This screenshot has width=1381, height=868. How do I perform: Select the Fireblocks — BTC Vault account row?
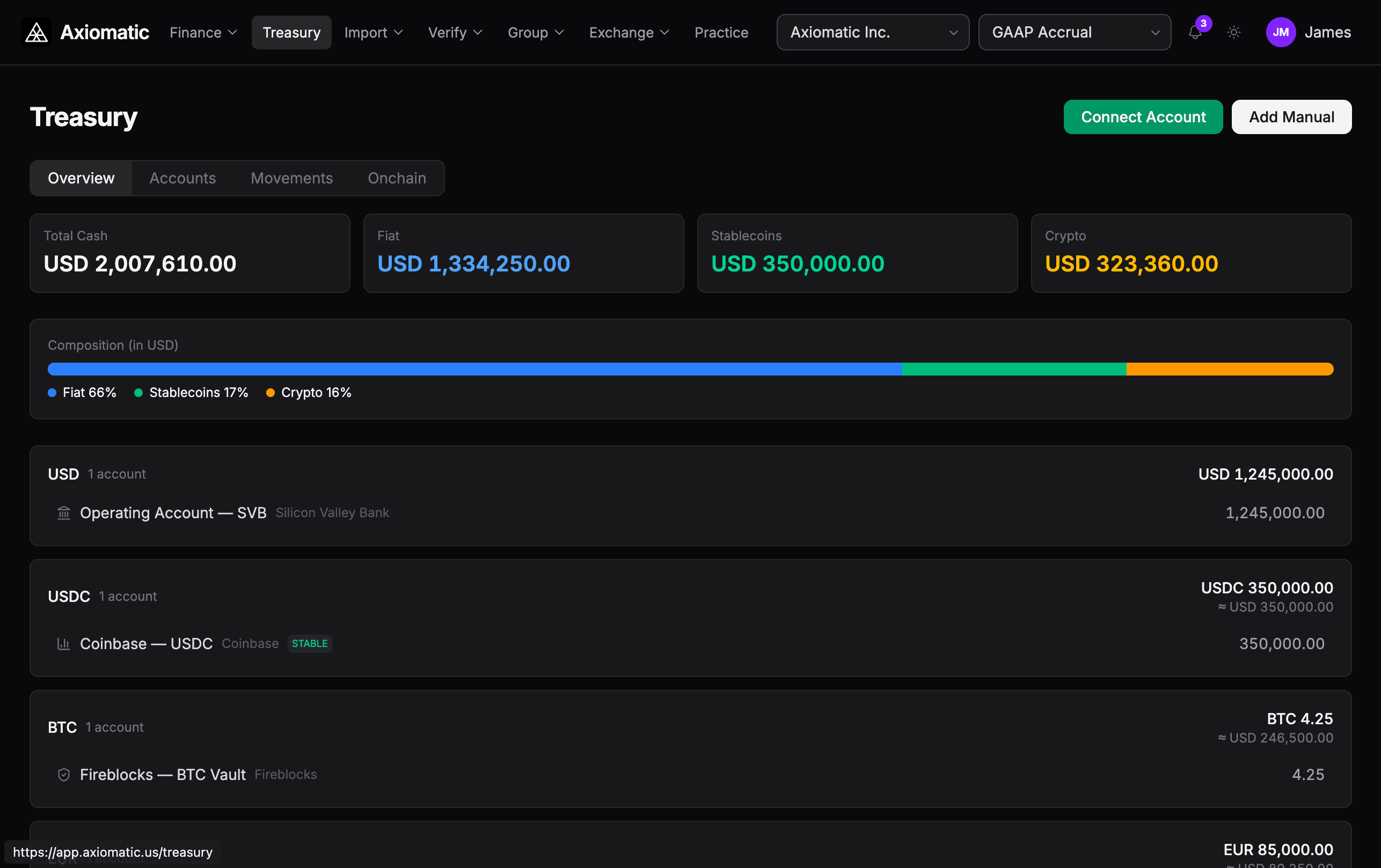688,775
